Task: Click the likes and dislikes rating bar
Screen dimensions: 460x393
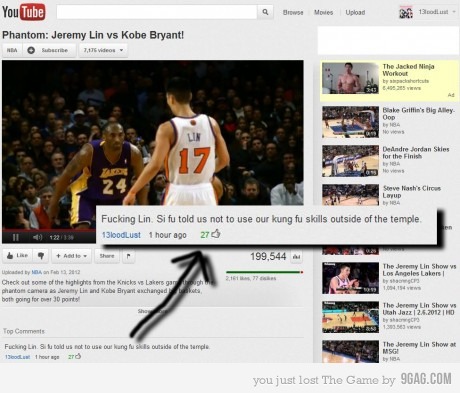Action: [264, 272]
